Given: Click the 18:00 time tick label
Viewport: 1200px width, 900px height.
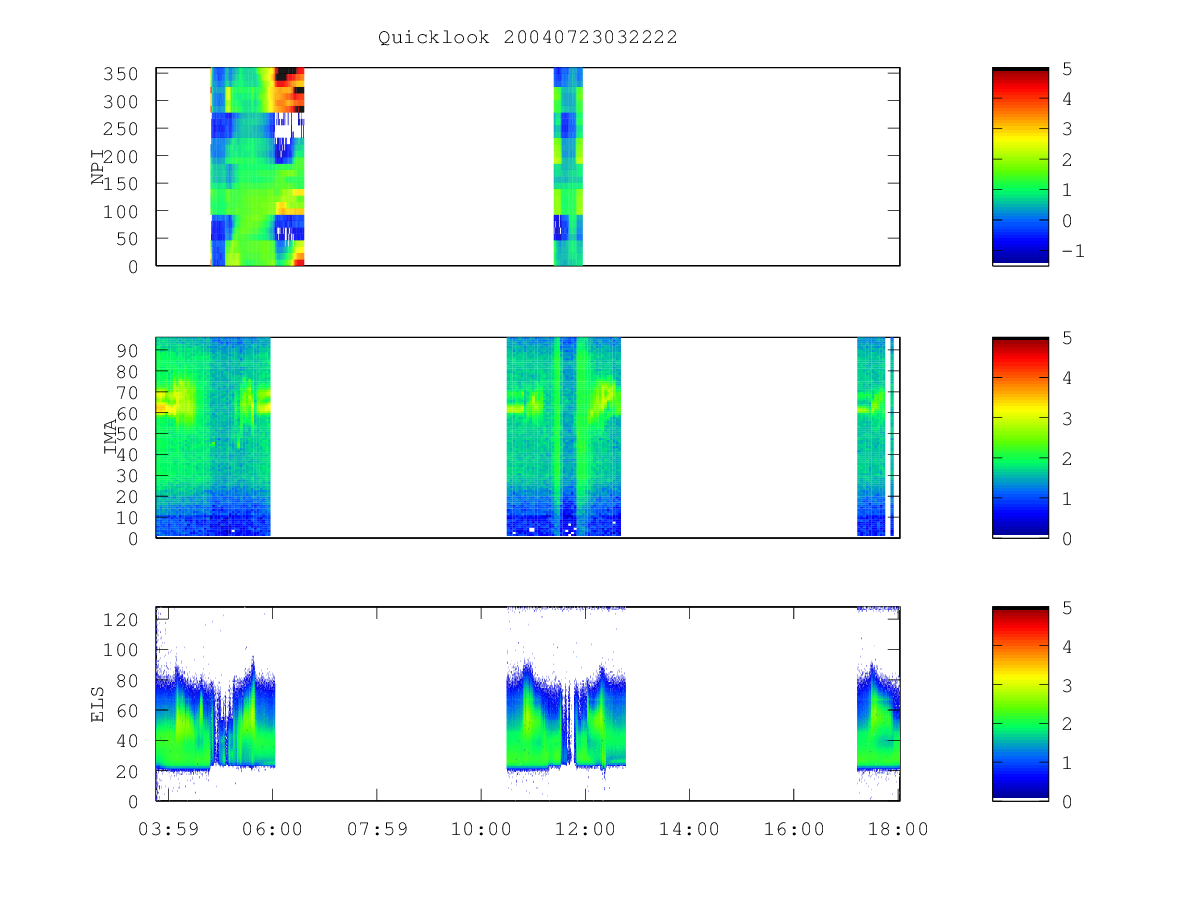Looking at the screenshot, I should click(898, 828).
